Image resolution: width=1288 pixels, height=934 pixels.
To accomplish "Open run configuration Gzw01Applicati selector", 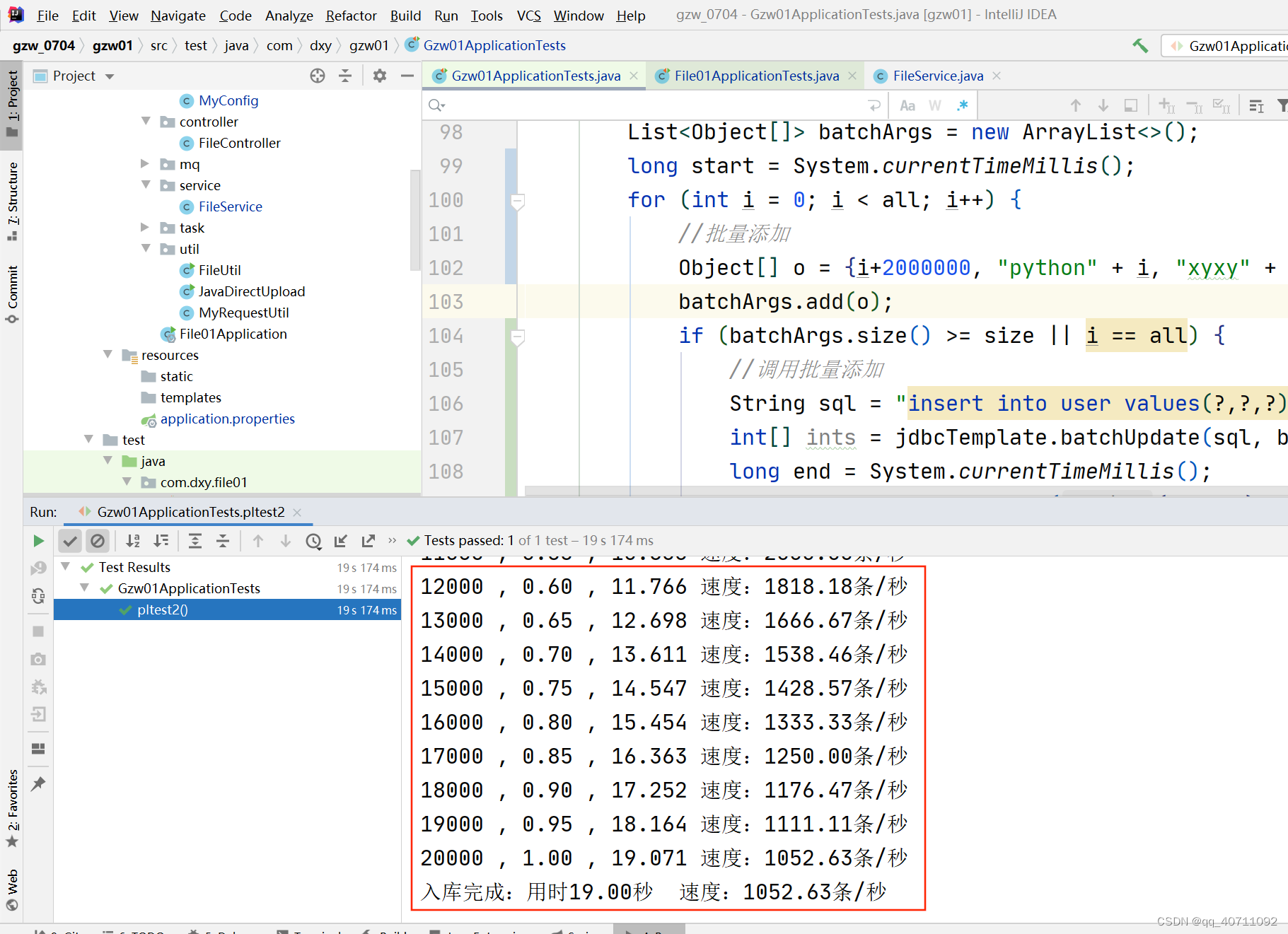I will coord(1226,46).
